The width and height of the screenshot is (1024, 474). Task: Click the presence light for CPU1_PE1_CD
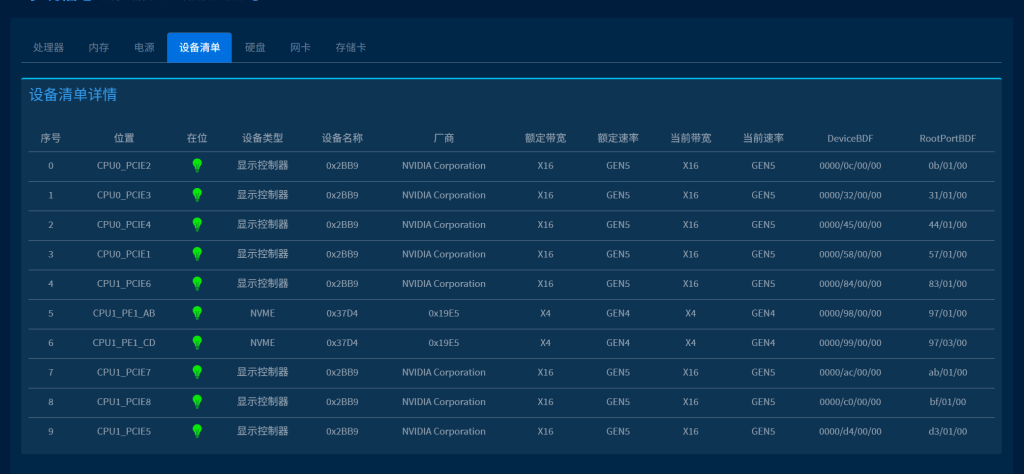197,343
